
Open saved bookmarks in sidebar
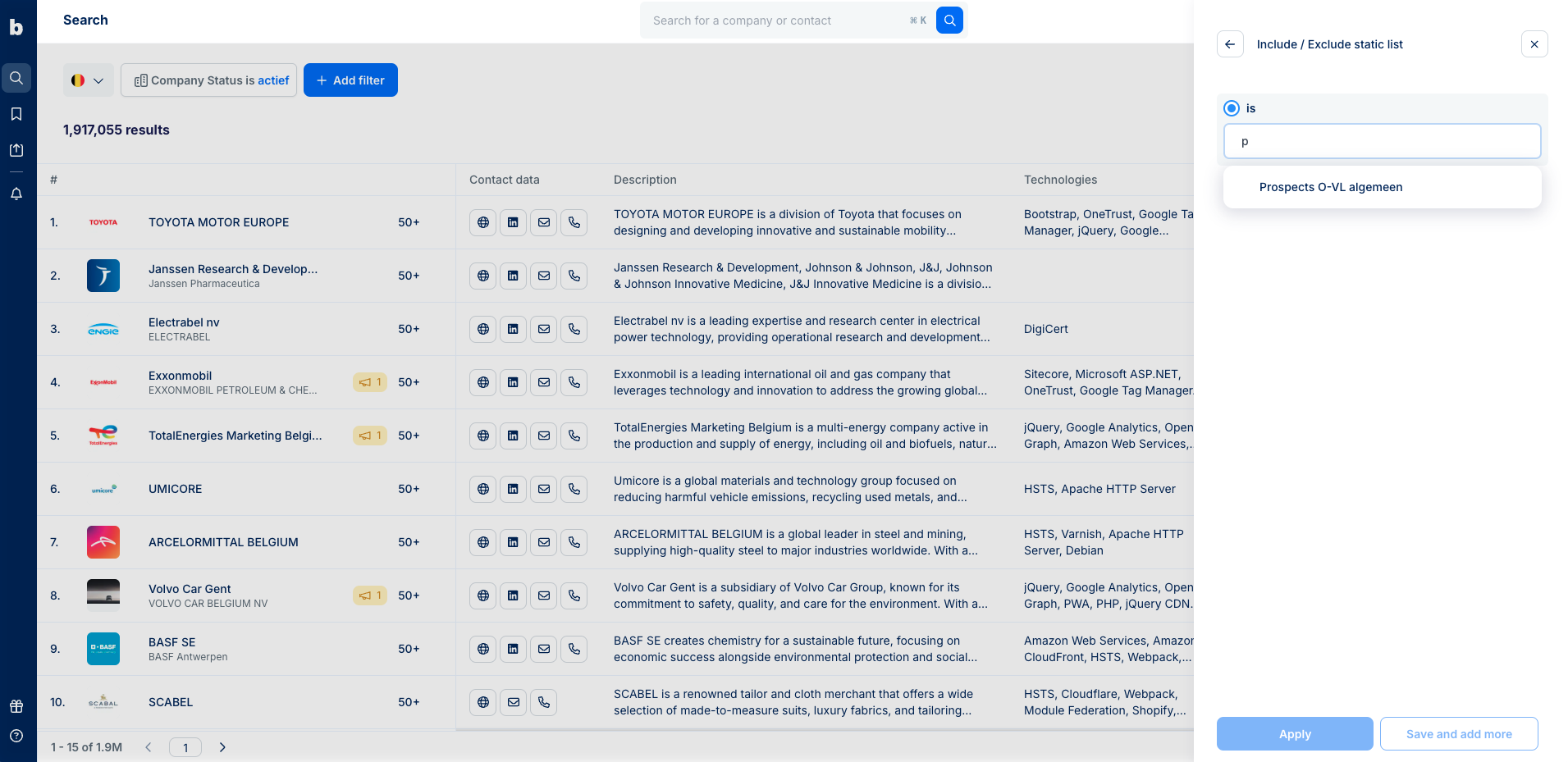pos(16,114)
